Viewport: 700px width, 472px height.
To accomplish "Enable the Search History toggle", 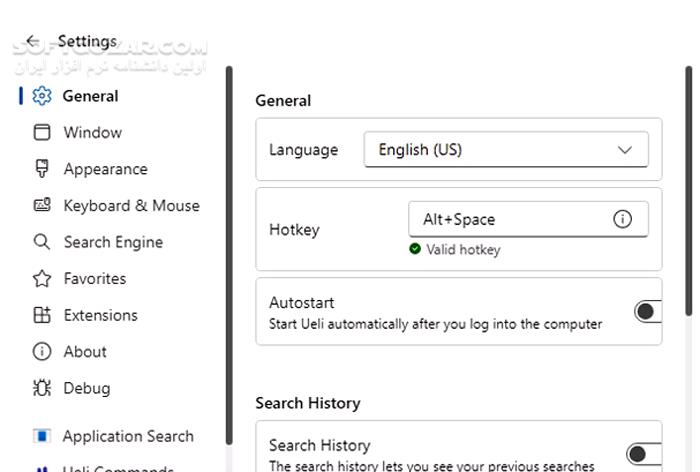I will pyautogui.click(x=644, y=454).
